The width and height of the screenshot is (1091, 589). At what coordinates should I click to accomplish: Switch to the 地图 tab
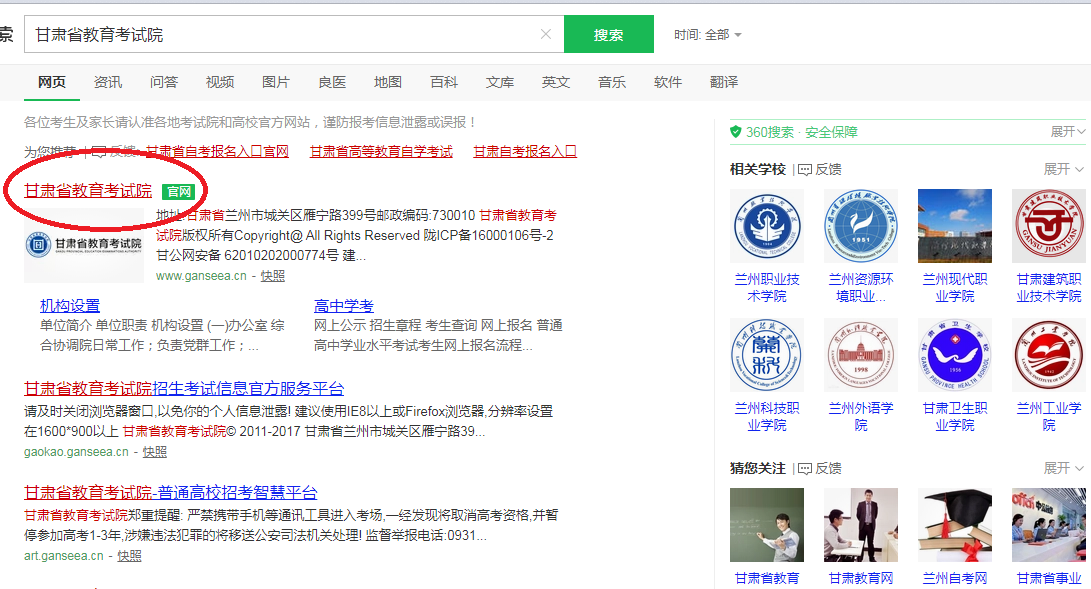coord(388,82)
